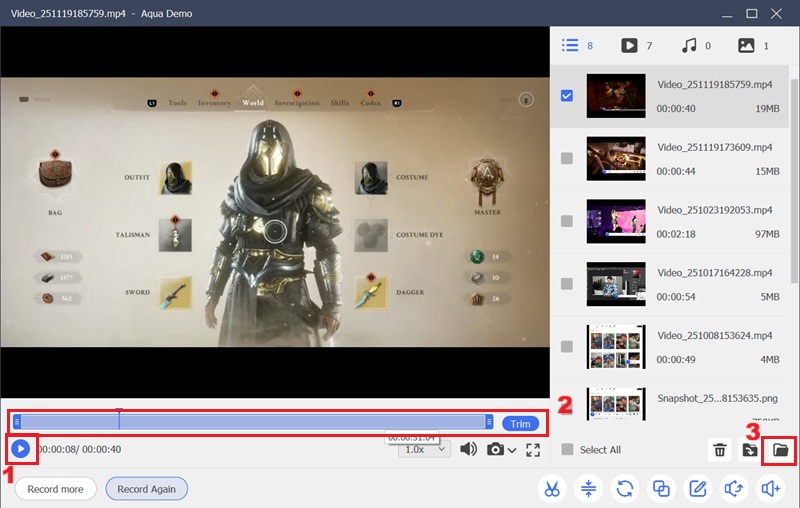Click the move-to-folder import icon

[x=749, y=450]
